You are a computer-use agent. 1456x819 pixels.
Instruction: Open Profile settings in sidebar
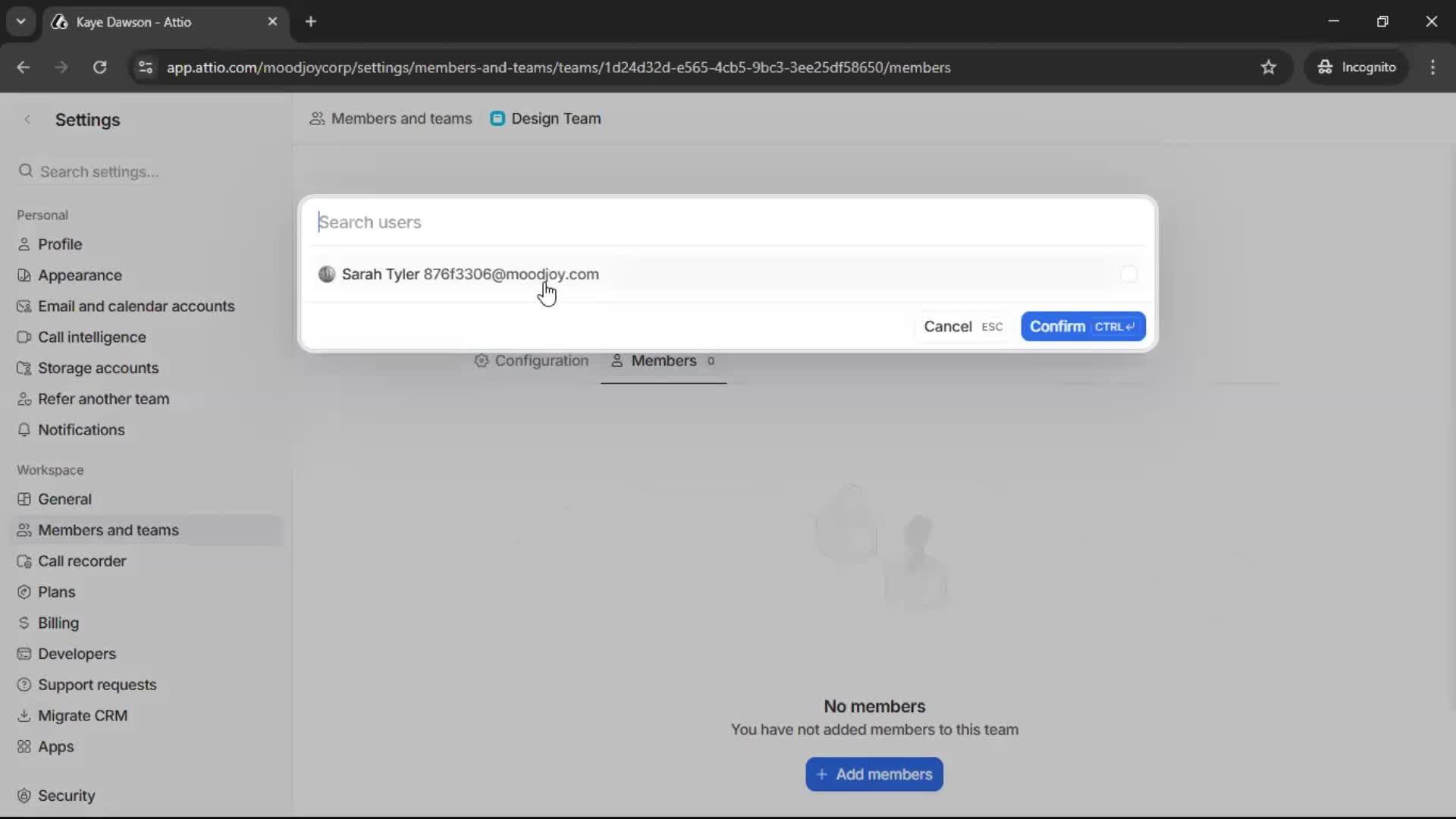point(60,243)
